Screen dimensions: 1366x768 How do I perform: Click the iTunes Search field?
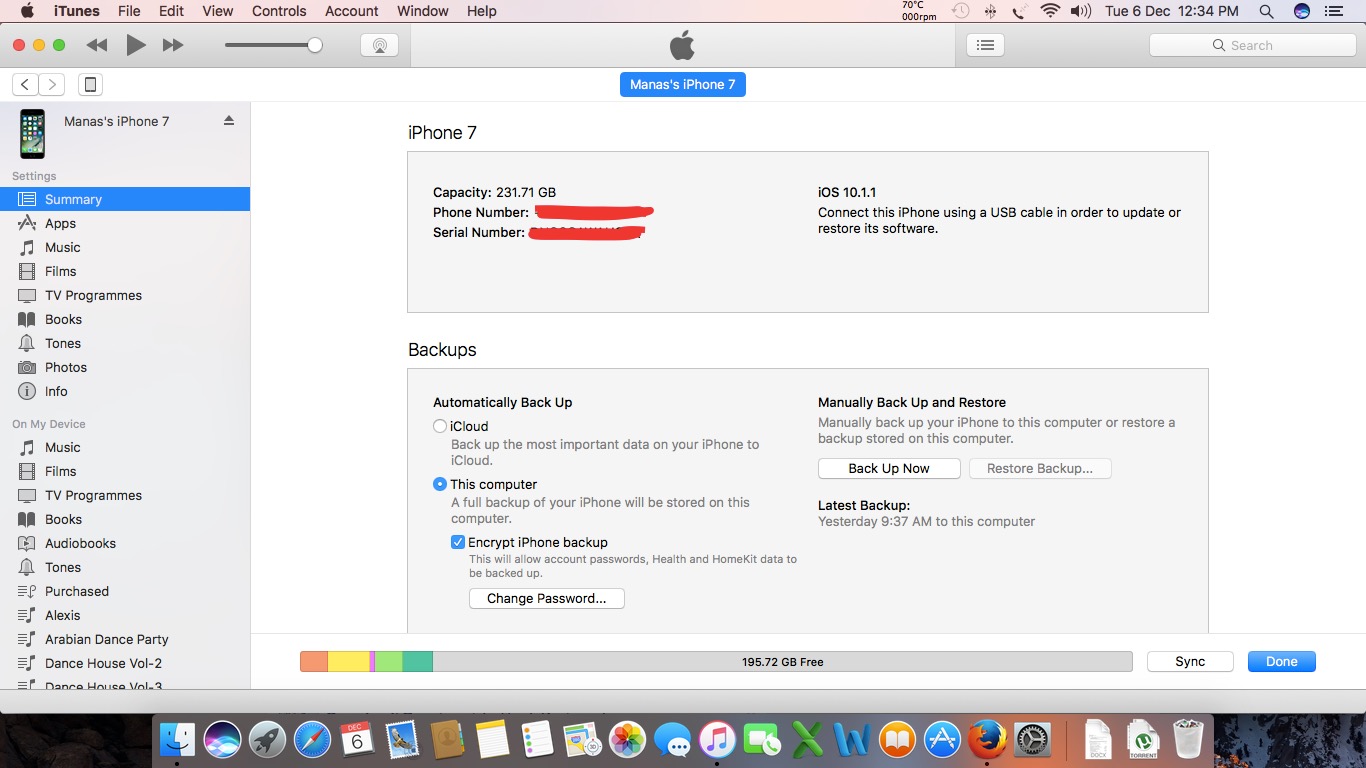point(1252,45)
